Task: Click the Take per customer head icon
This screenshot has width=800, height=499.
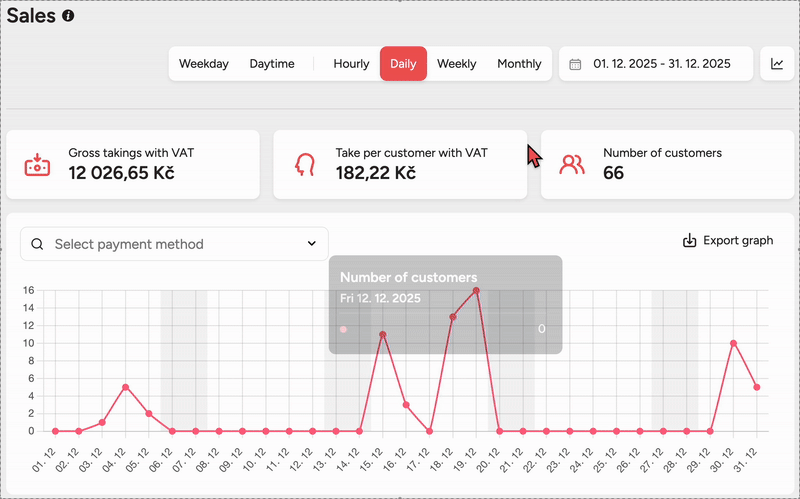Action: pyautogui.click(x=304, y=164)
